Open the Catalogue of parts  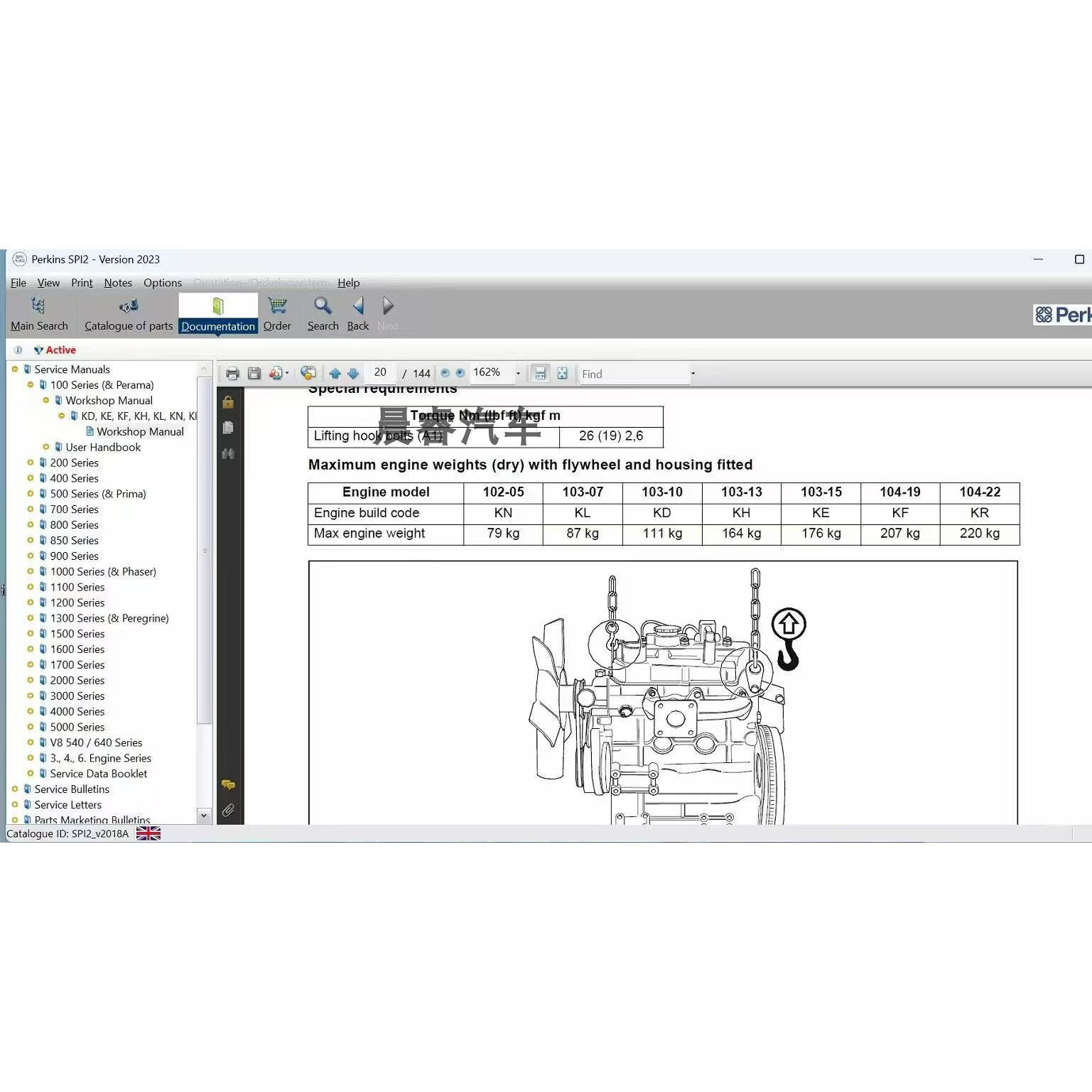click(x=129, y=314)
